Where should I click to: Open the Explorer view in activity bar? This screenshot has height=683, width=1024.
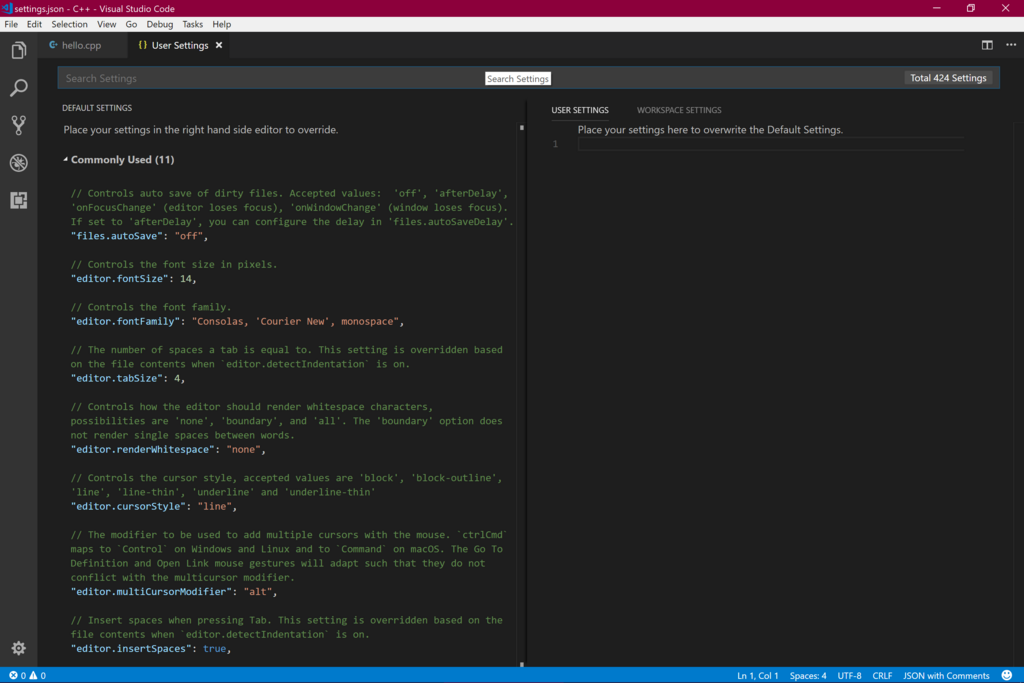tap(19, 50)
